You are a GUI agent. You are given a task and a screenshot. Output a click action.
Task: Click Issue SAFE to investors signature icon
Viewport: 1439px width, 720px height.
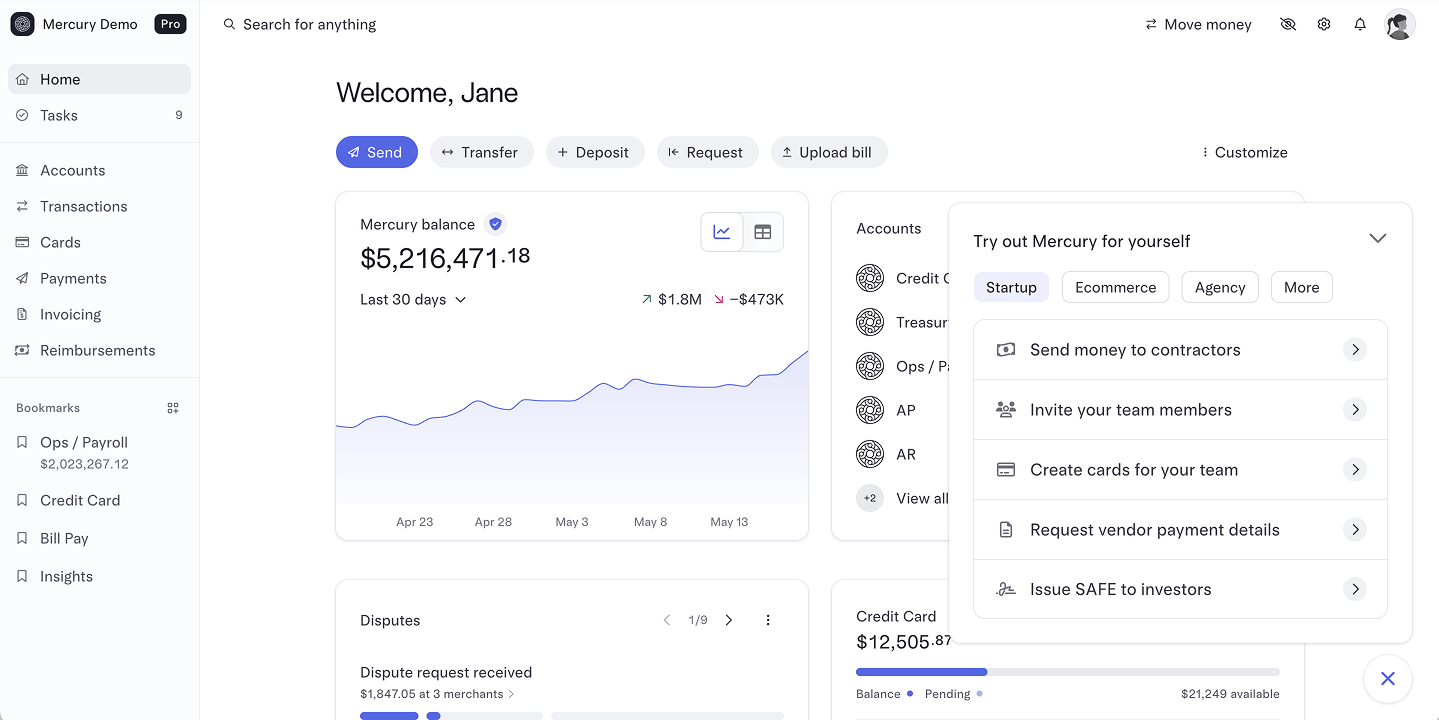[x=1006, y=590]
